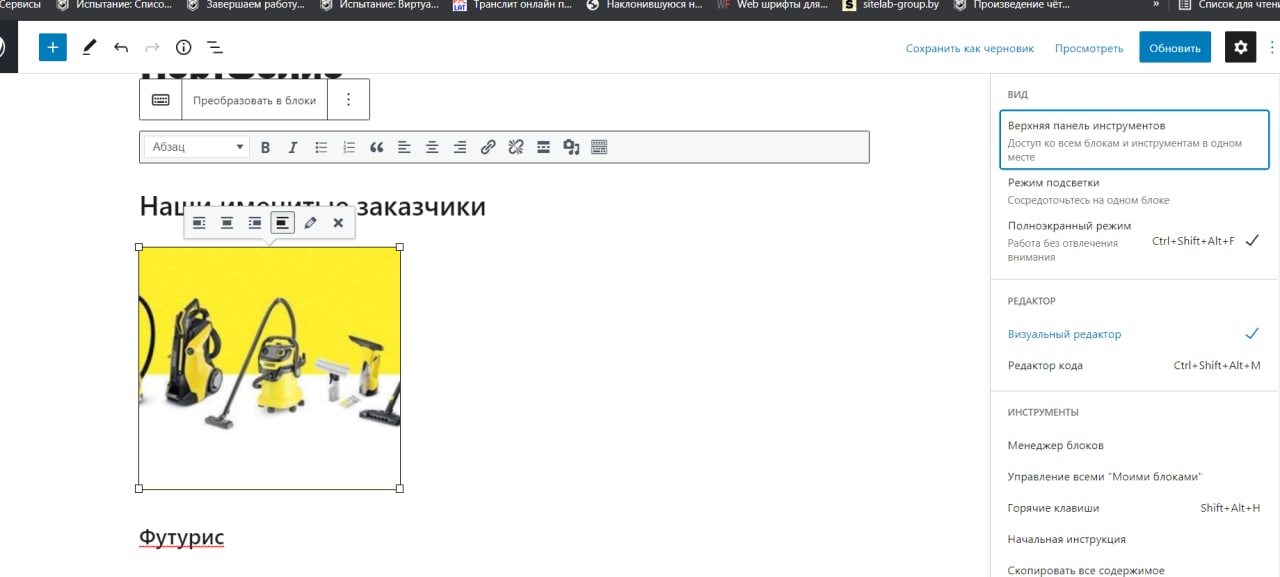Viewport: 1280px width, 577px height.
Task: Align the selected image center
Action: (x=227, y=223)
